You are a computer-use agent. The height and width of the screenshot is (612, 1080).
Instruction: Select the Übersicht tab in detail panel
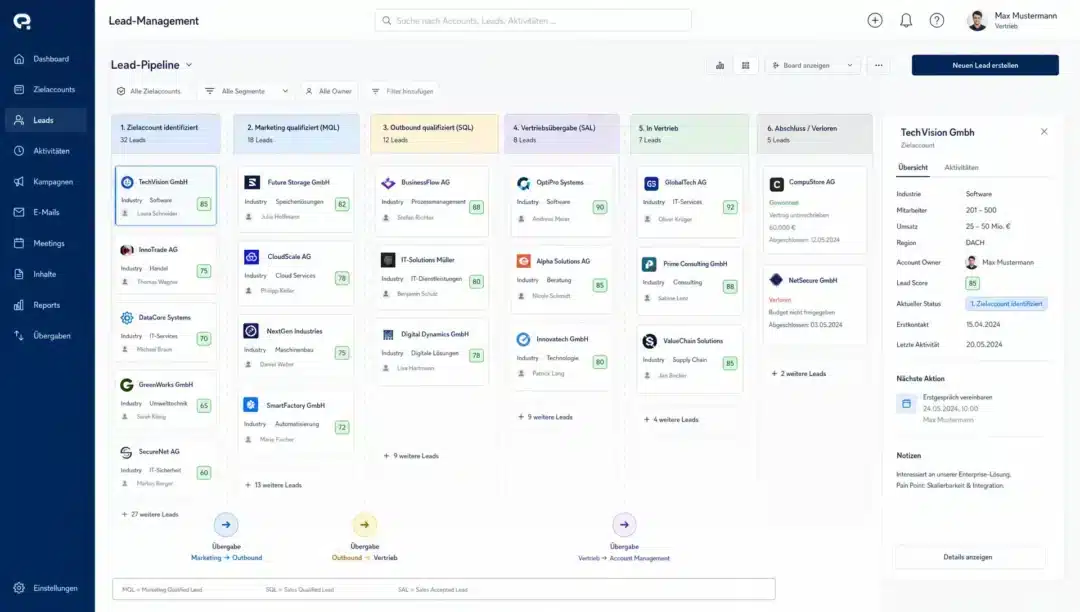[x=913, y=167]
